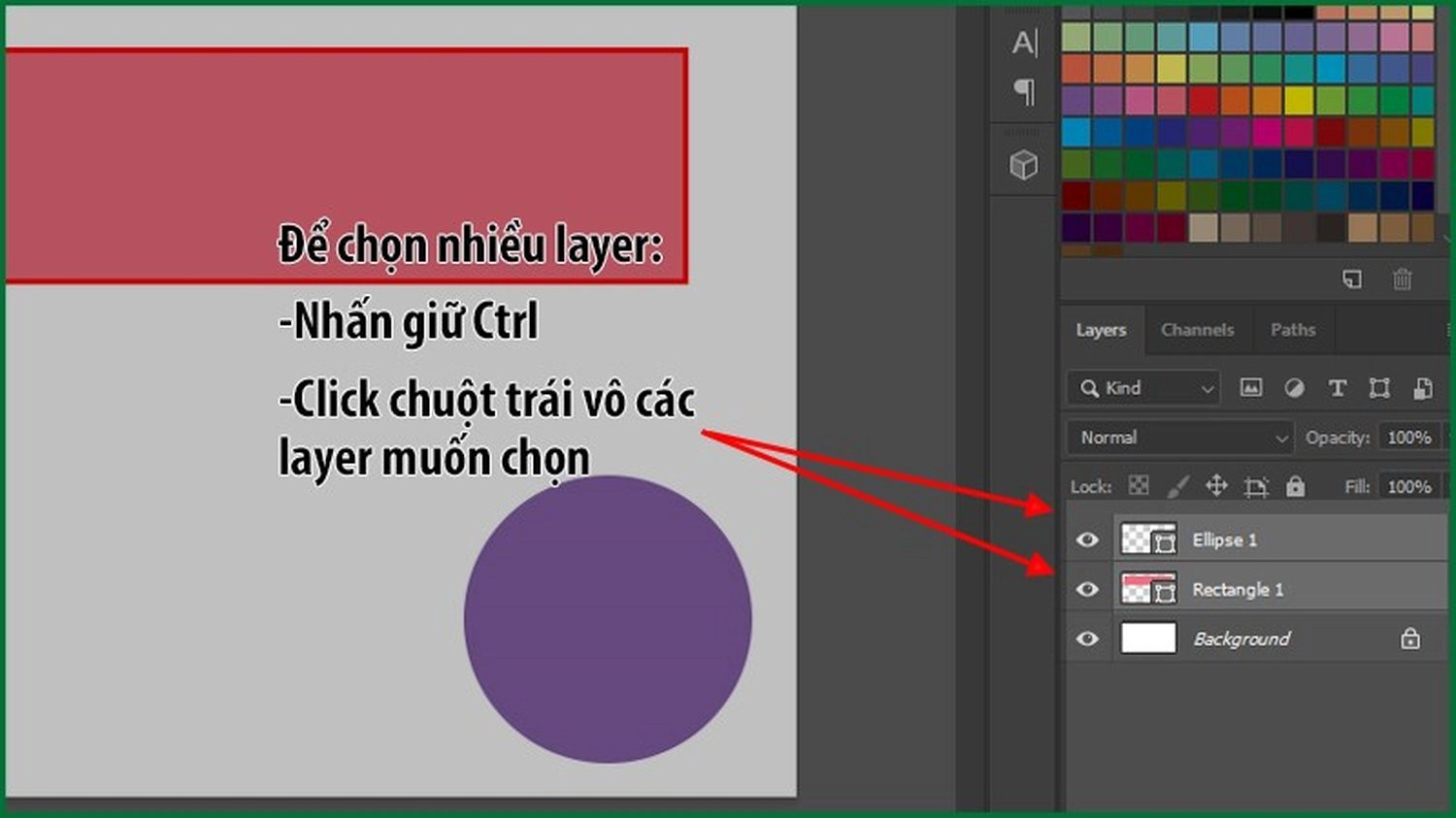Open the Character panel icon

pyautogui.click(x=1024, y=43)
